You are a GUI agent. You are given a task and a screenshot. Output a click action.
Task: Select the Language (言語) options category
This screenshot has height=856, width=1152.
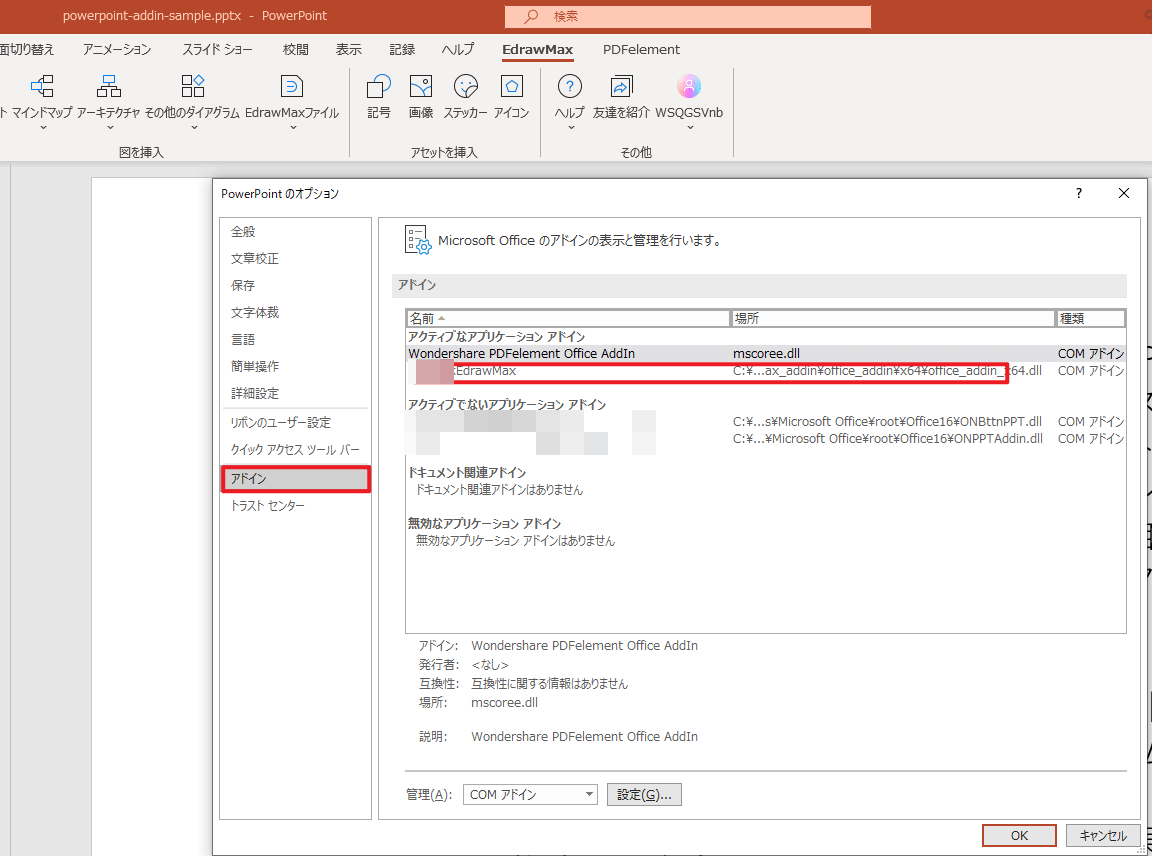[295, 339]
